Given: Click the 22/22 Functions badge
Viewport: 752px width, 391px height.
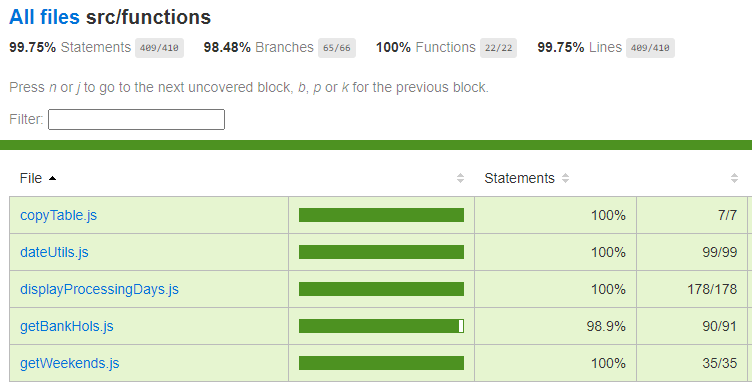Looking at the screenshot, I should click(x=498, y=48).
